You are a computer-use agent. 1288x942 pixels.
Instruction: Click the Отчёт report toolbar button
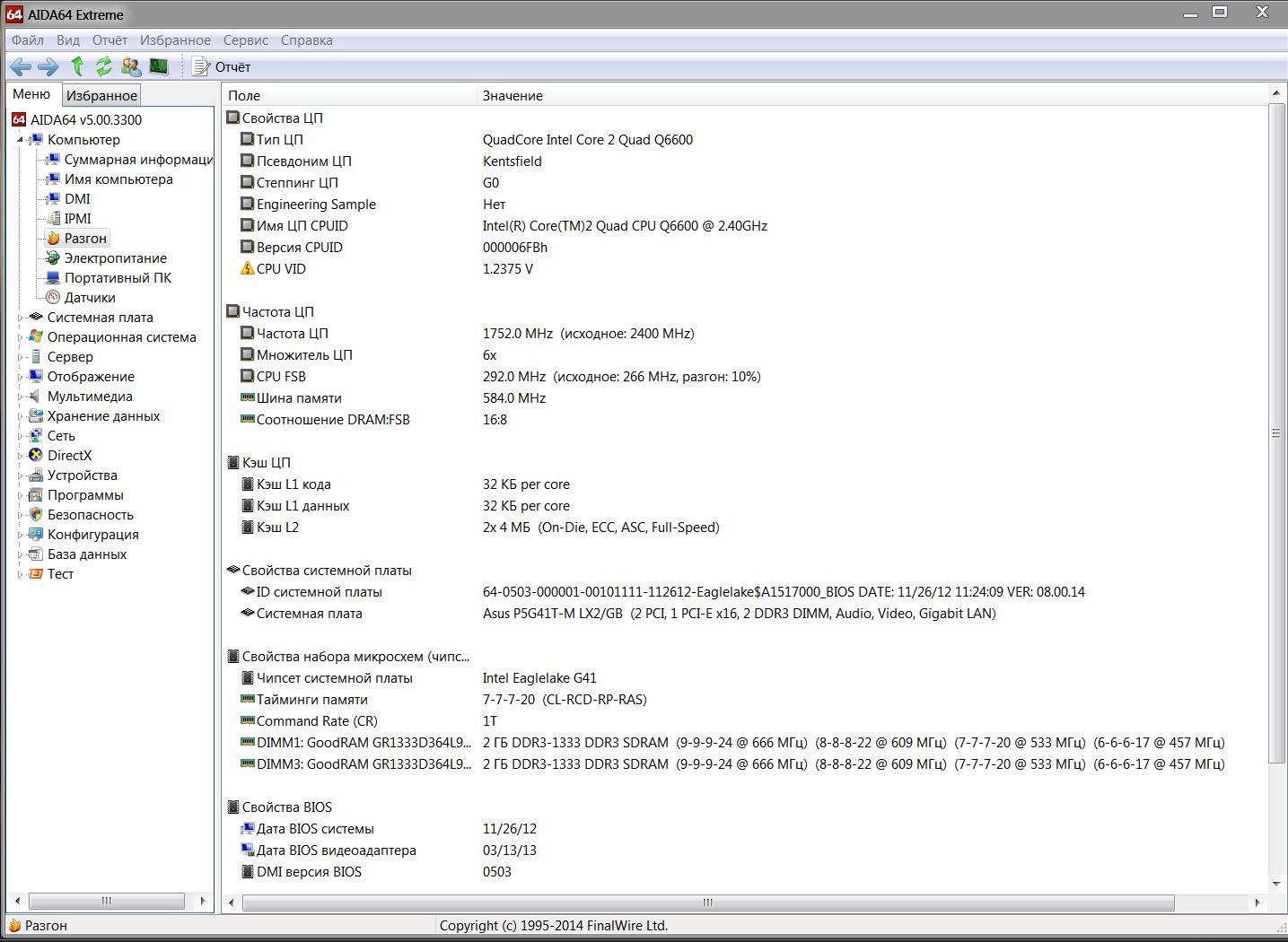coord(222,66)
